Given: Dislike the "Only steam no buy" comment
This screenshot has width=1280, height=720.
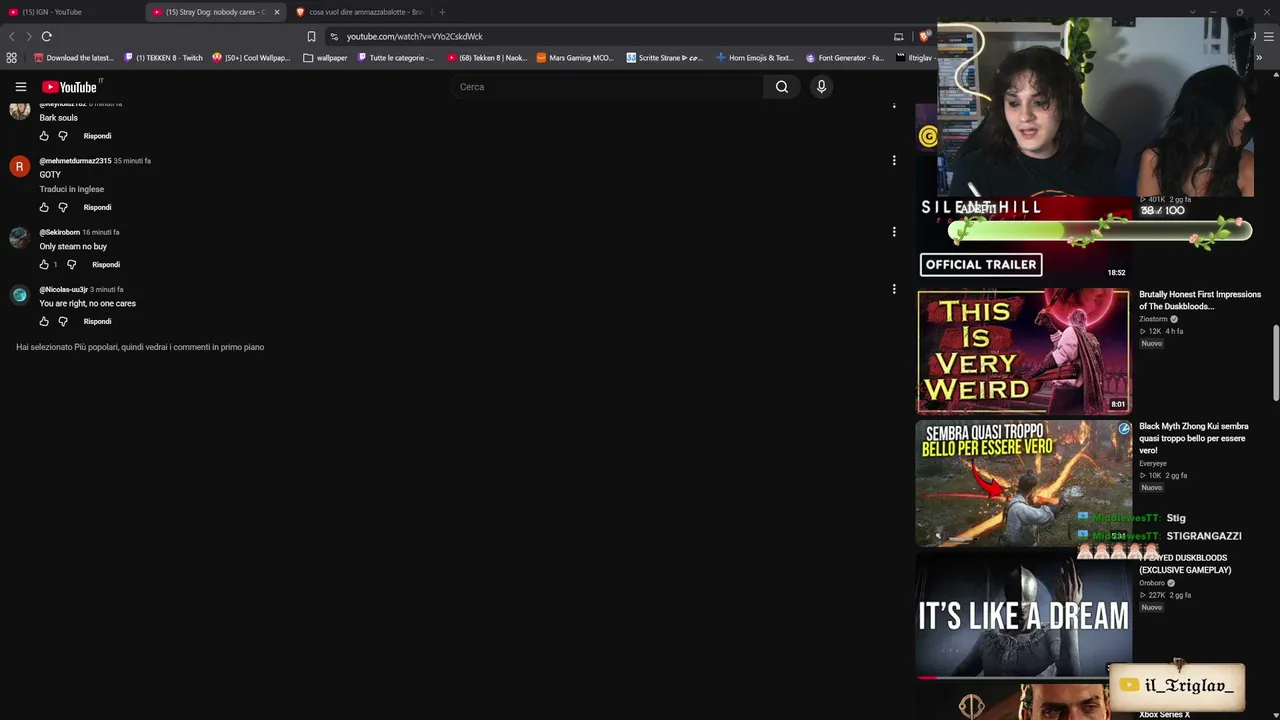Looking at the screenshot, I should [x=71, y=265].
